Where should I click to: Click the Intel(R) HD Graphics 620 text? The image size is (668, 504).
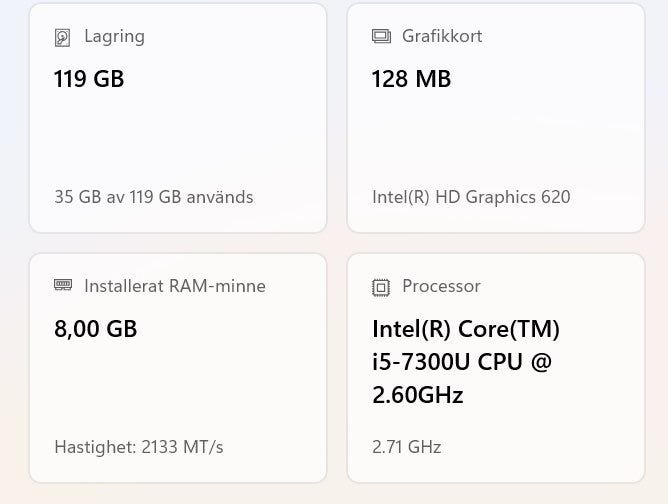click(x=471, y=197)
